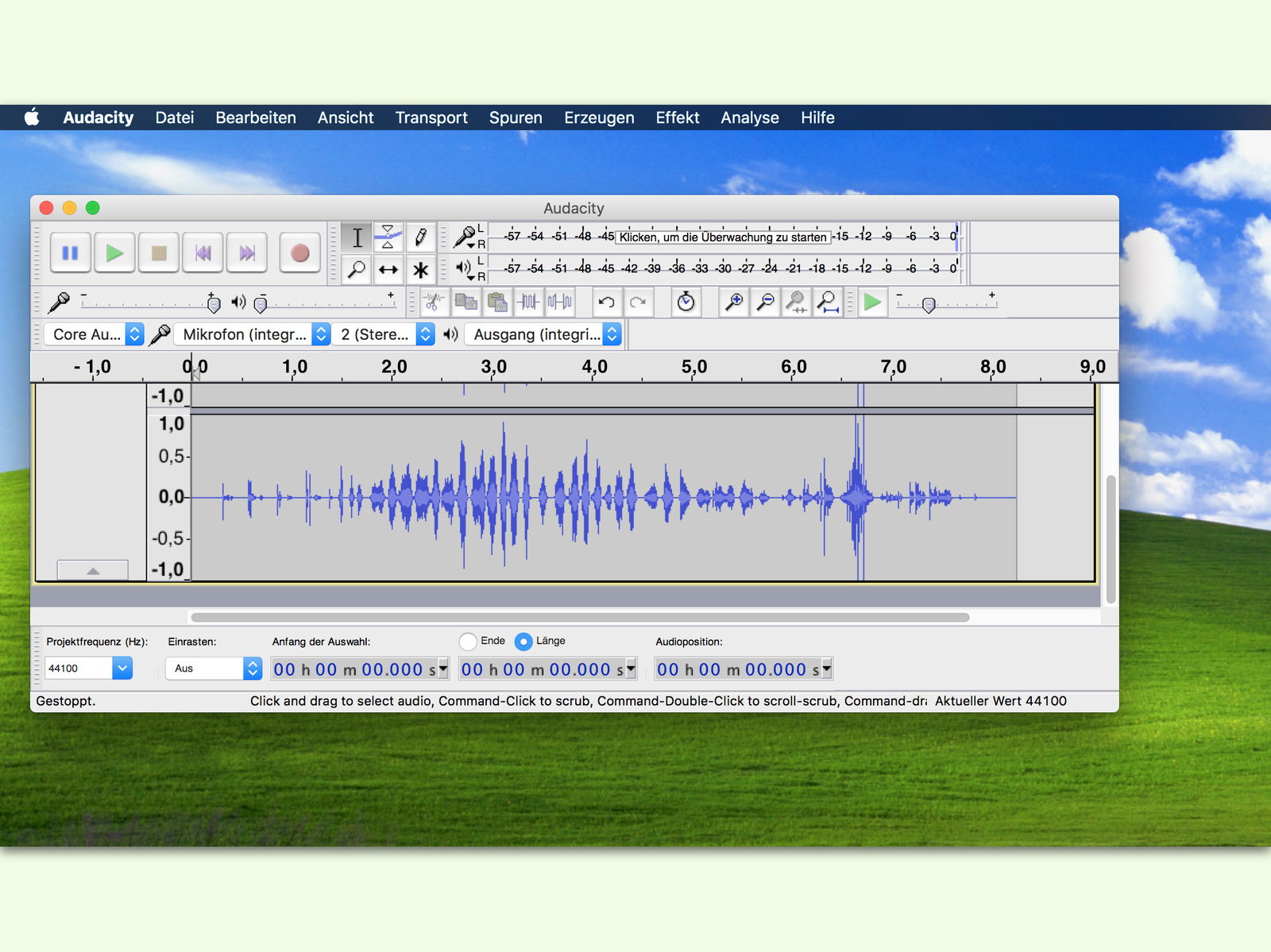Select the Time Shift arrows tool
The image size is (1271, 952).
coord(388,270)
